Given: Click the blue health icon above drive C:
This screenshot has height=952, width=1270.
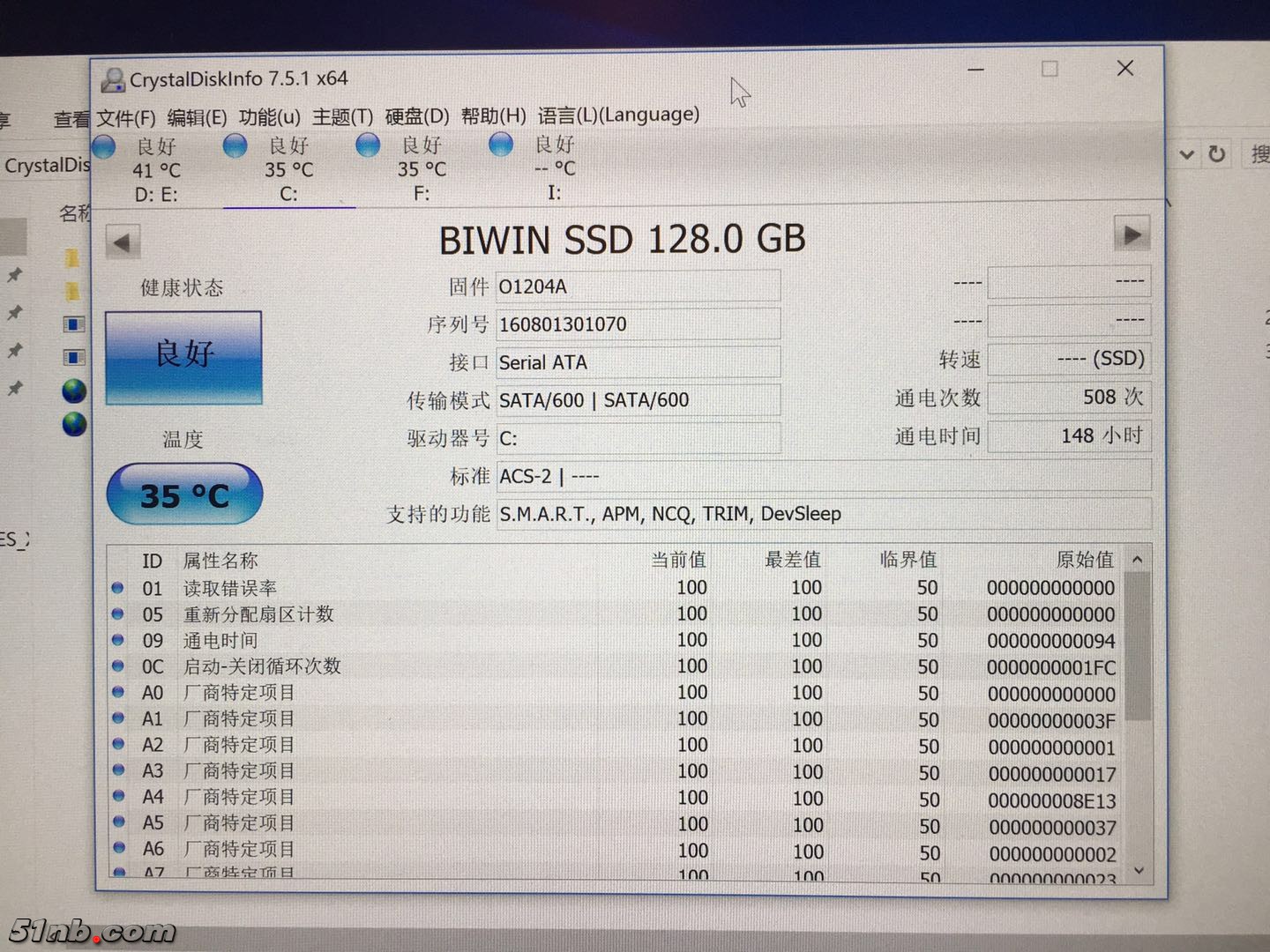Looking at the screenshot, I should click(235, 145).
